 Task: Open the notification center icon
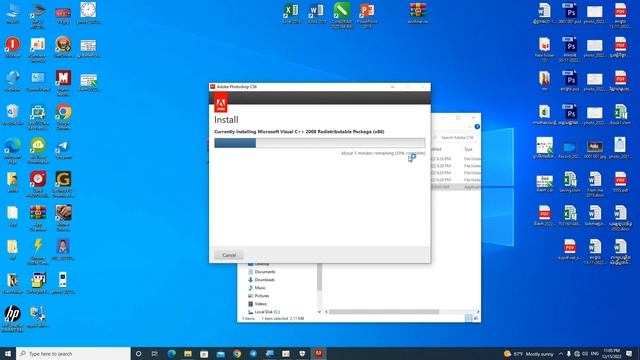tap(629, 353)
